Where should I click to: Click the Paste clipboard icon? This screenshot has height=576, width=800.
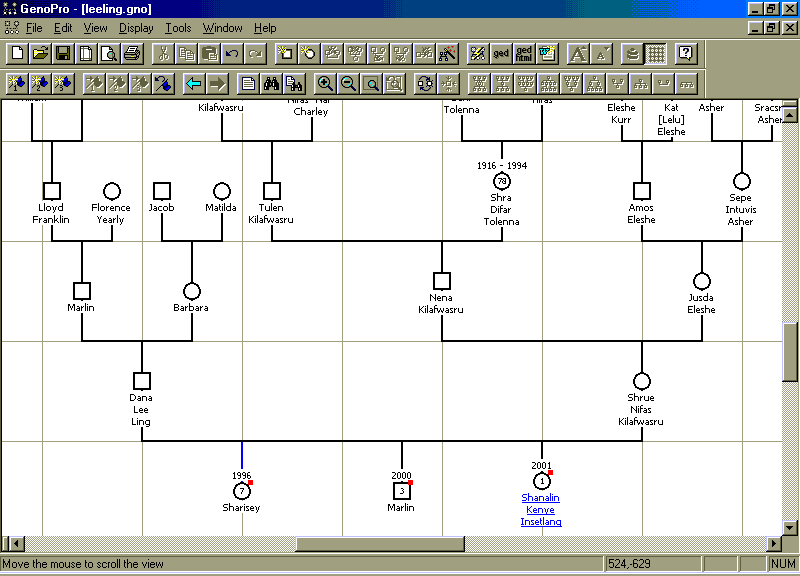coord(210,54)
